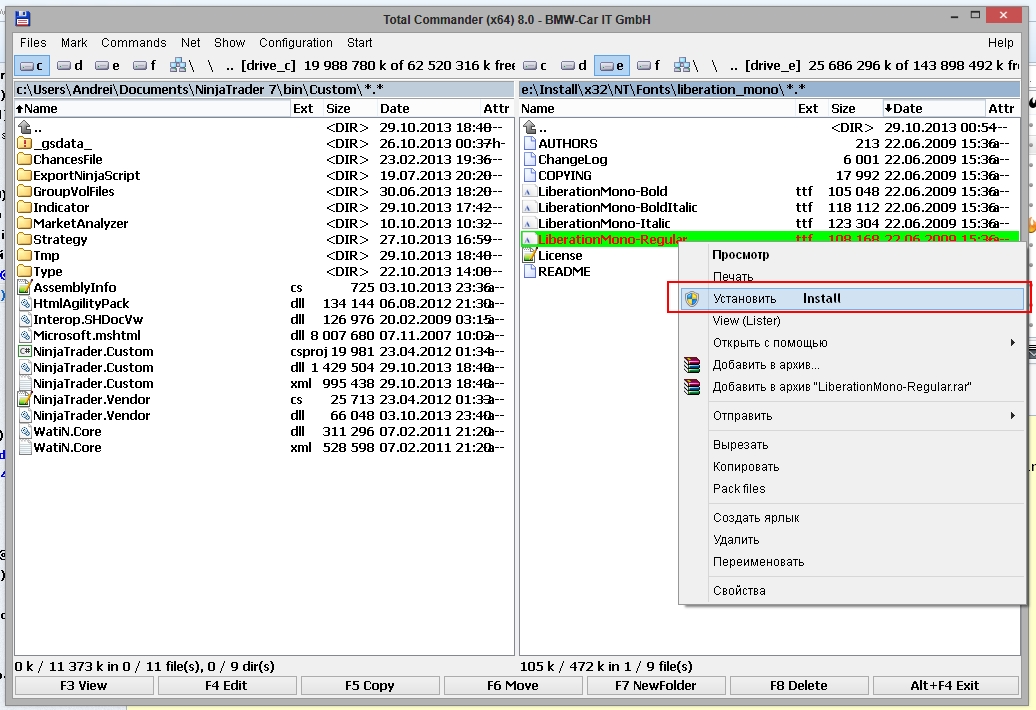The height and width of the screenshot is (710, 1036).
Task: Choose "Свойства" from the context menu
Action: click(x=739, y=590)
